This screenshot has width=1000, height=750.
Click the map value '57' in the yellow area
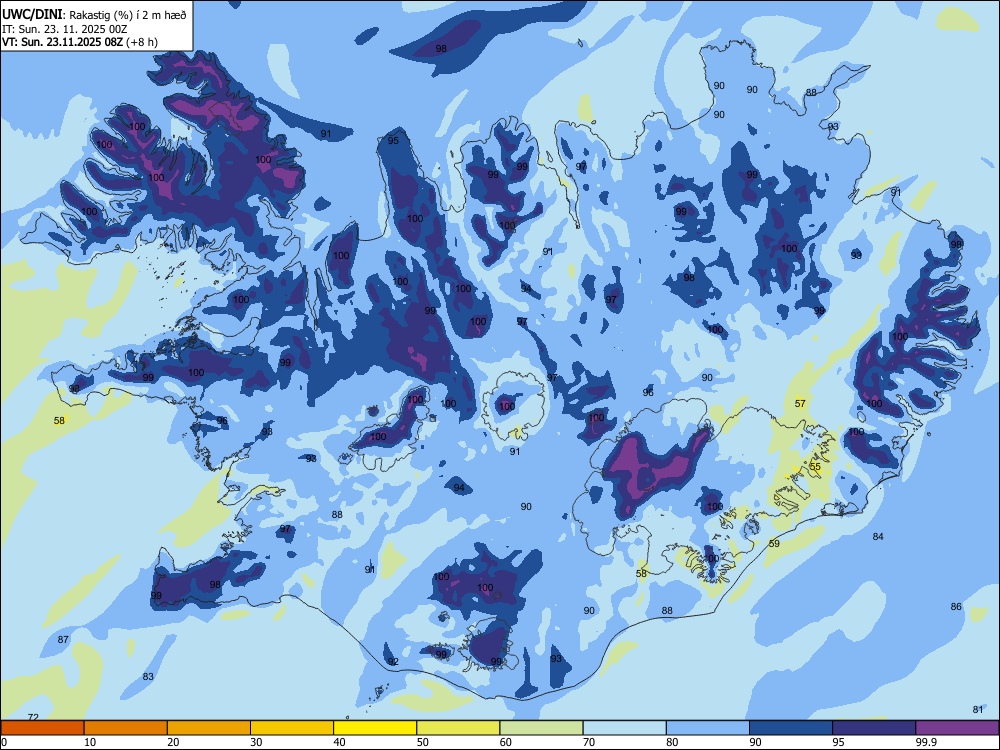pos(800,404)
